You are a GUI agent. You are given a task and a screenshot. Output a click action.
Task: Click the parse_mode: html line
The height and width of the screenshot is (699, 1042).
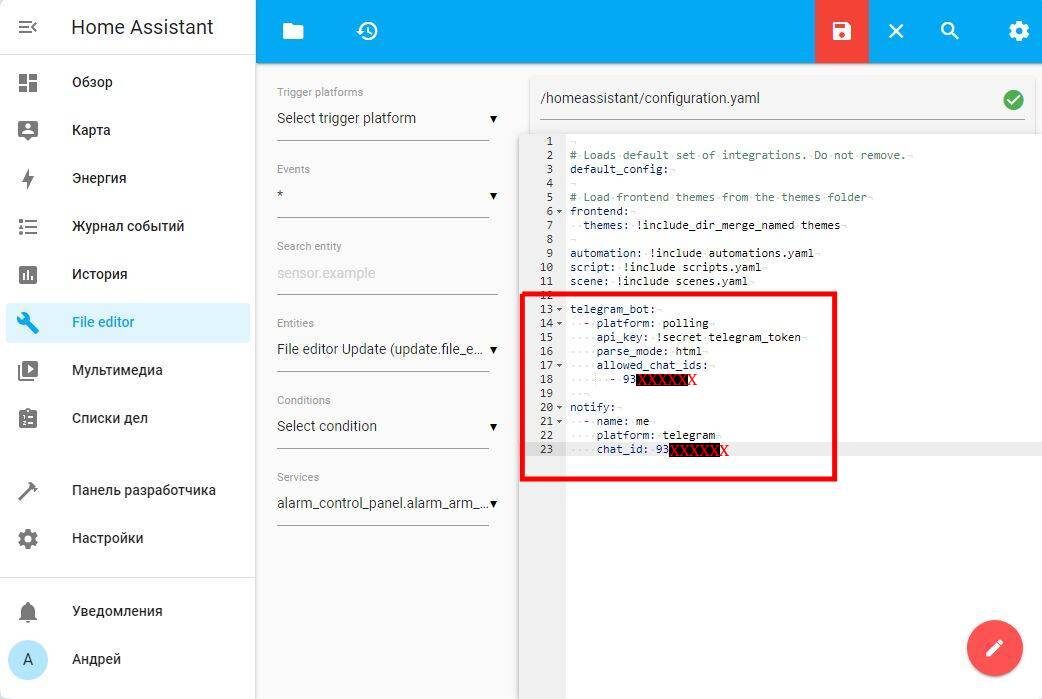[x=649, y=351]
